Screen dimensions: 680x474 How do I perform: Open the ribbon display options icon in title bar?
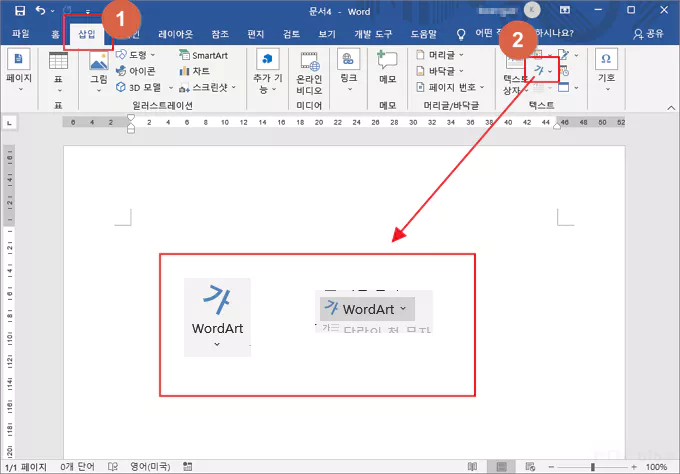point(565,10)
